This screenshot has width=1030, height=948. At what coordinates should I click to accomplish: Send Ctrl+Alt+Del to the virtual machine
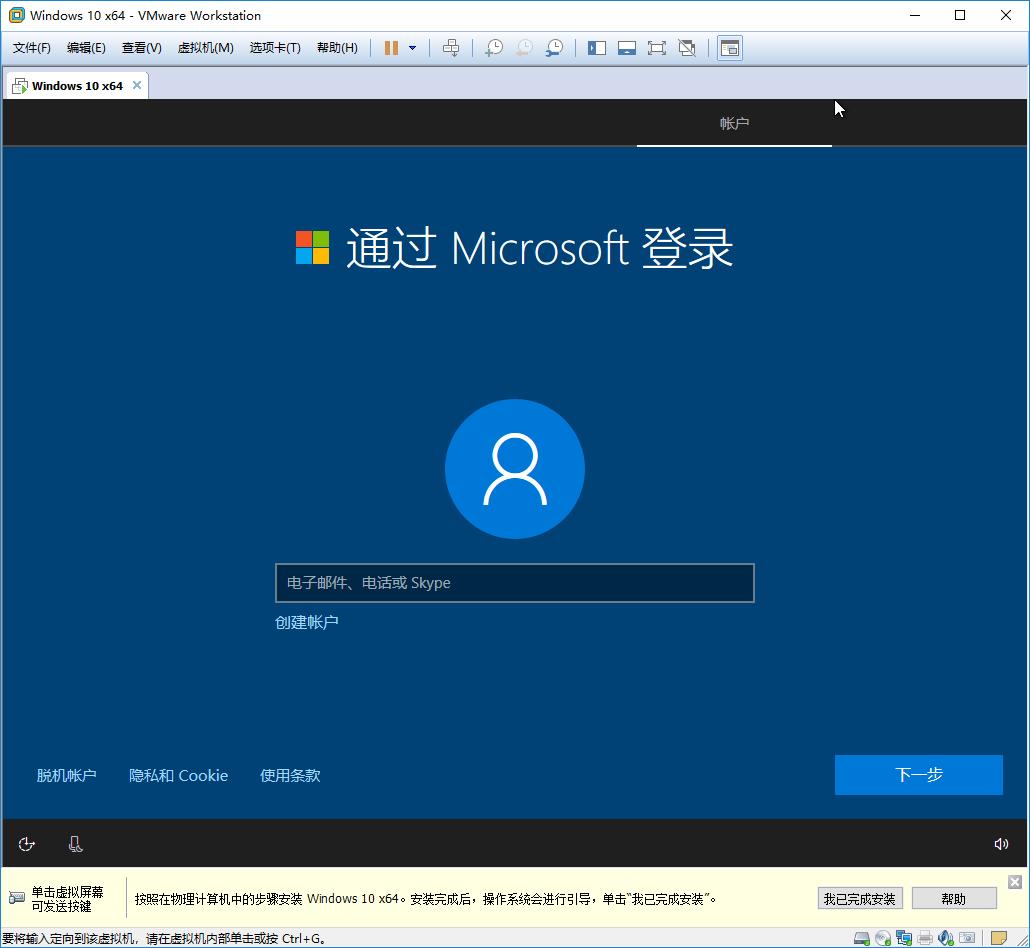451,47
